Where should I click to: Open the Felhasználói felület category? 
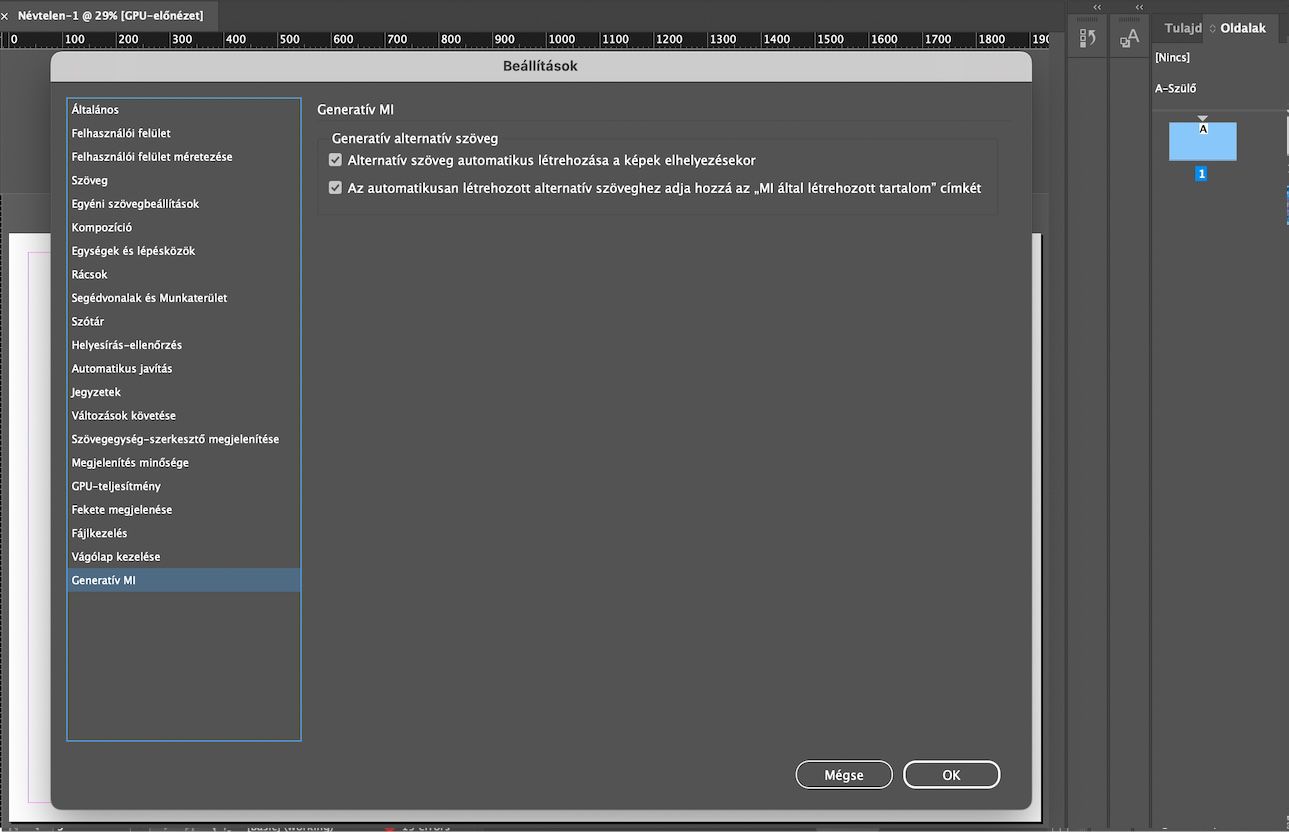(184, 133)
